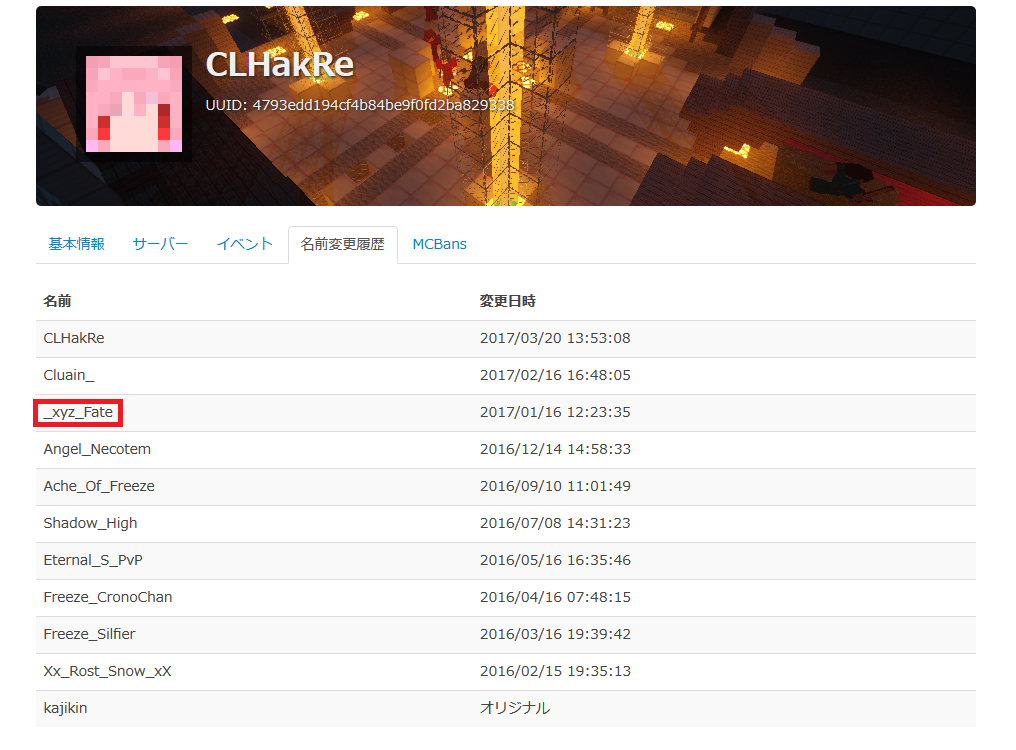Click date 2017/01/16 12:23:35
This screenshot has height=750, width=1016.
tap(555, 412)
